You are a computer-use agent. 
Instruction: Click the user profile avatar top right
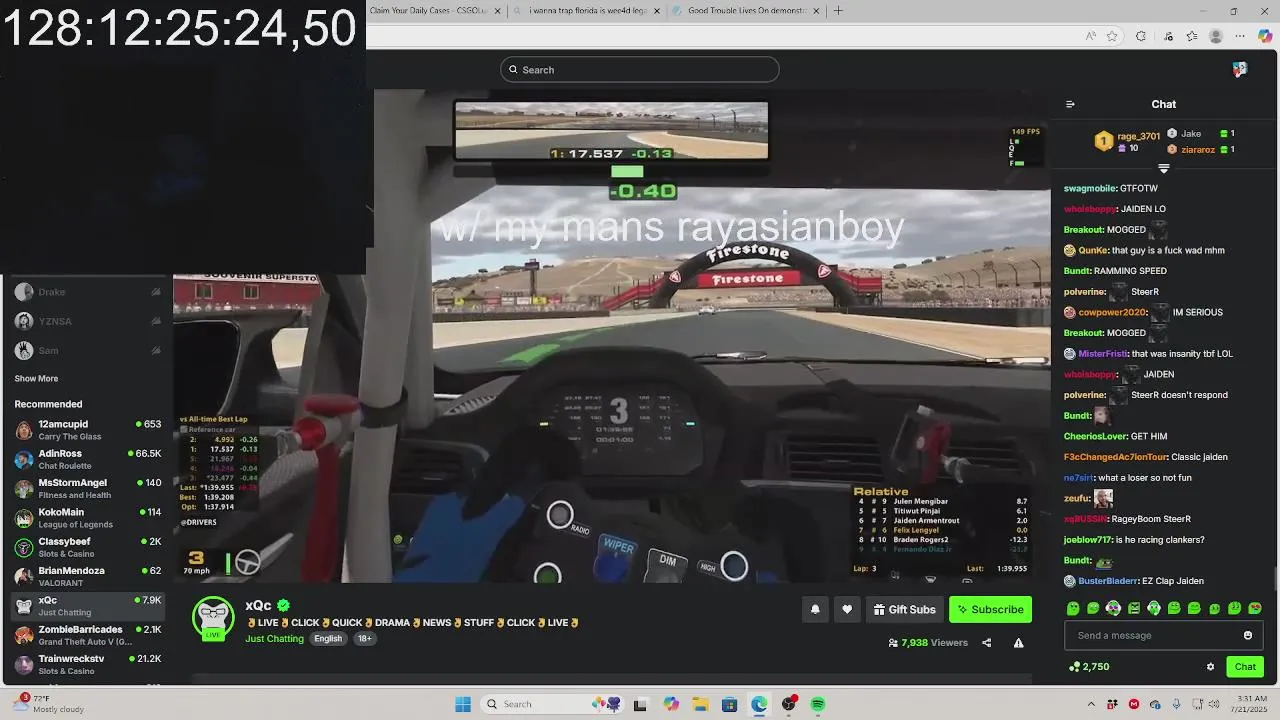click(1240, 69)
